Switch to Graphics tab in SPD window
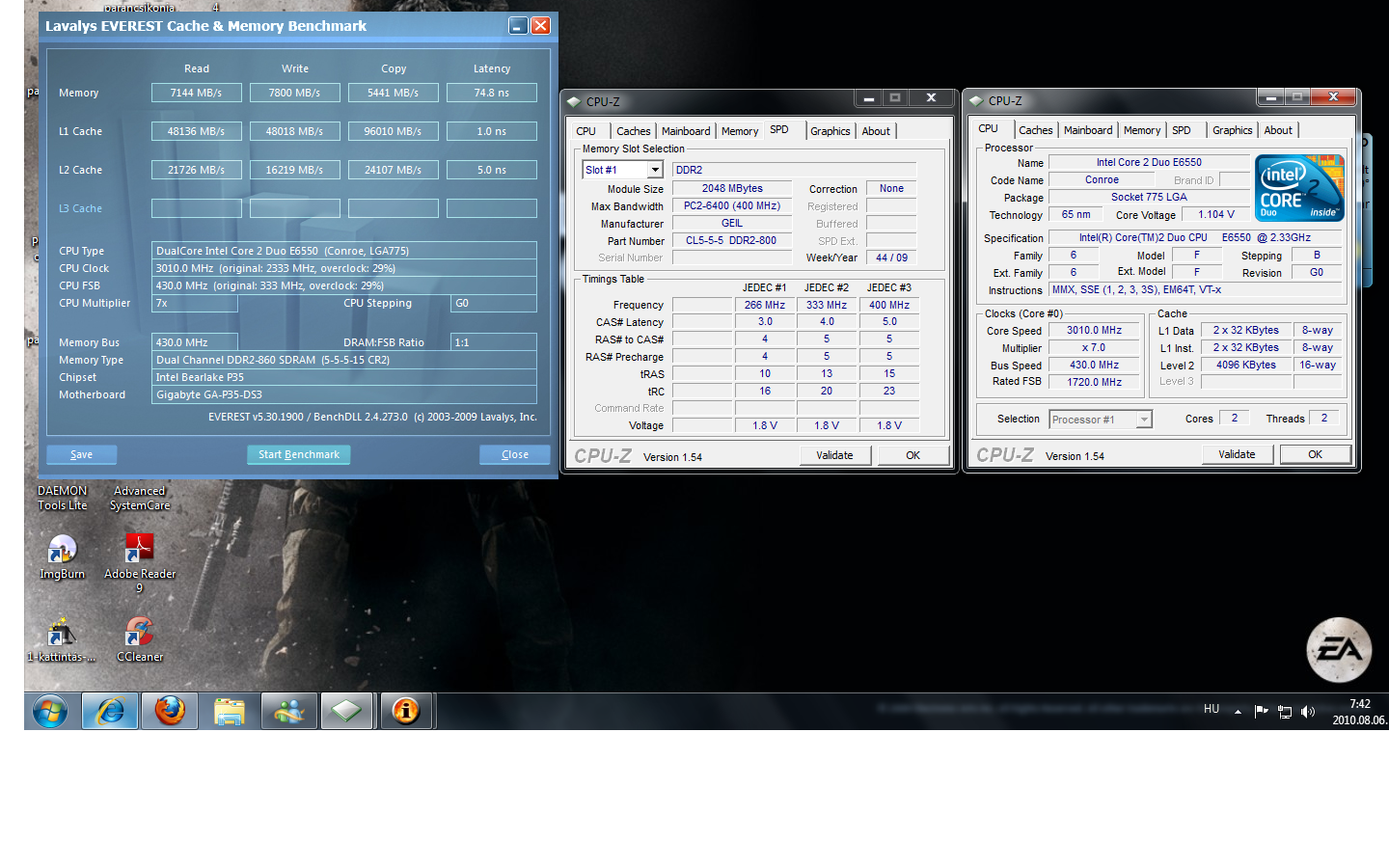This screenshot has height=868, width=1389. (x=831, y=131)
